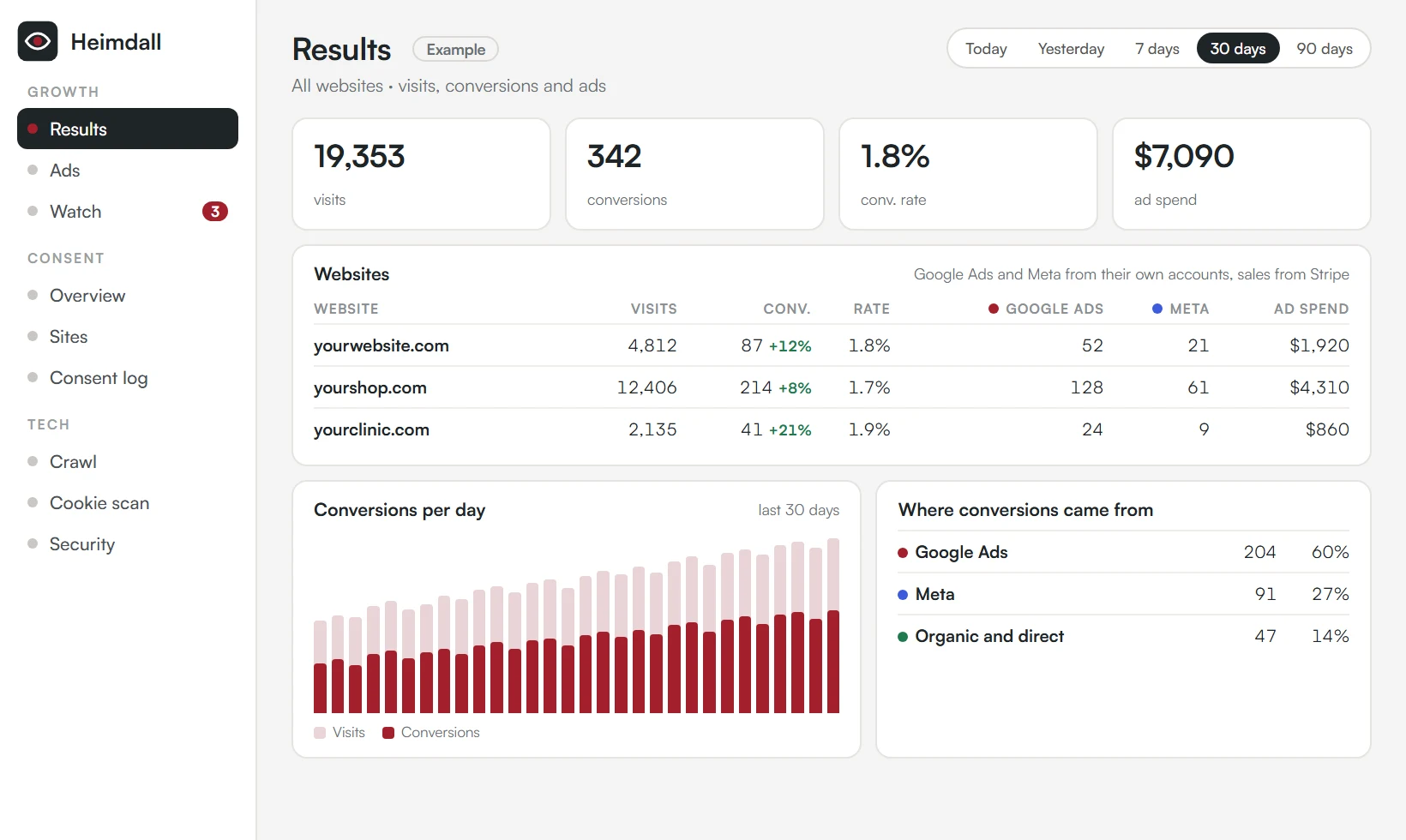The height and width of the screenshot is (840, 1406).
Task: Click the $4,310 ad spend value
Action: click(1319, 387)
